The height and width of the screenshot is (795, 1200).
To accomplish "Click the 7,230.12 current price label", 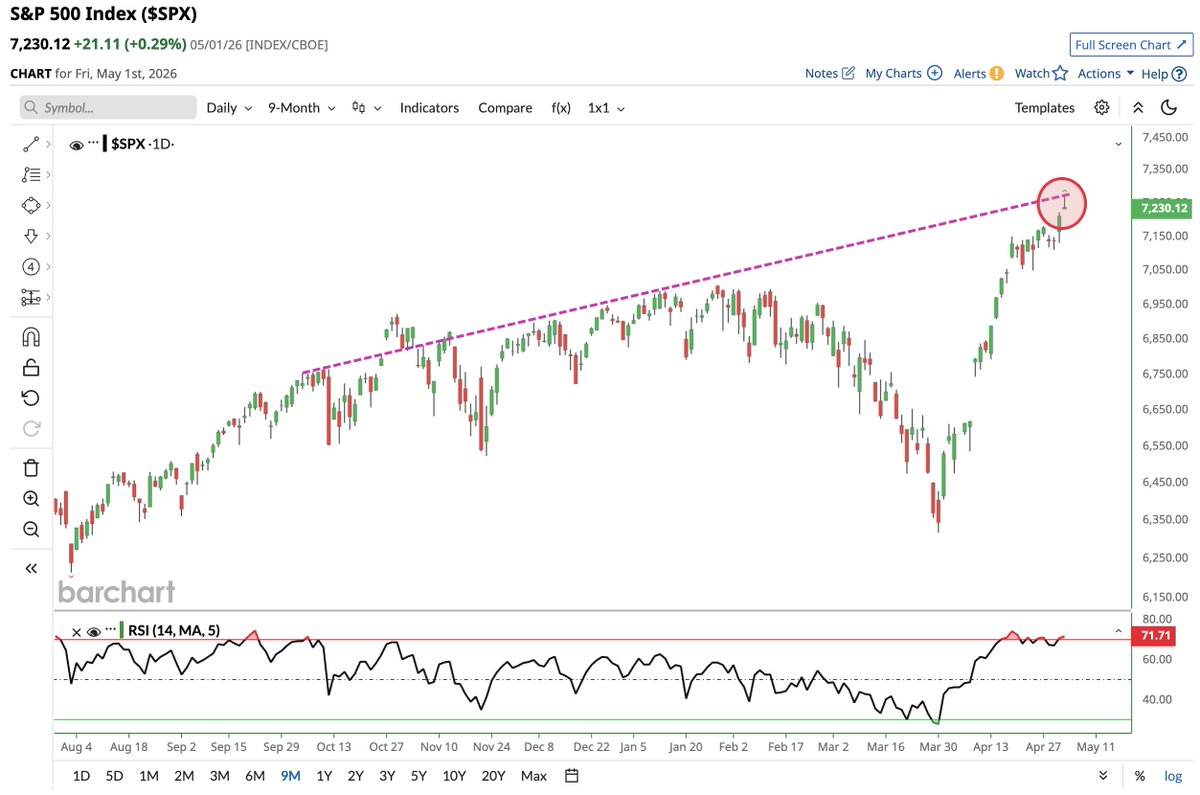I will (x=1163, y=208).
